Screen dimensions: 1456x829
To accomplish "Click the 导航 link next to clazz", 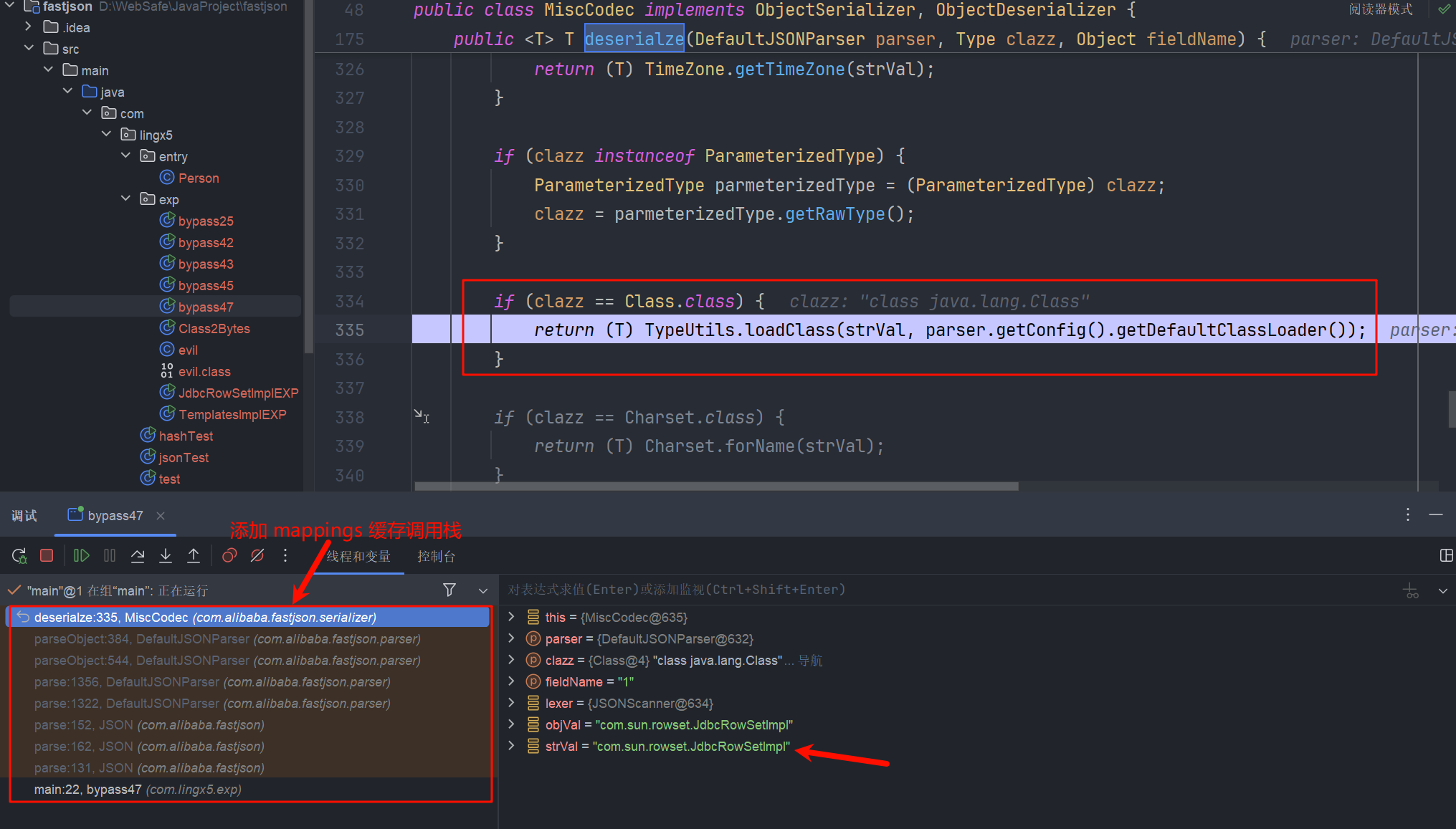I will 811,661.
